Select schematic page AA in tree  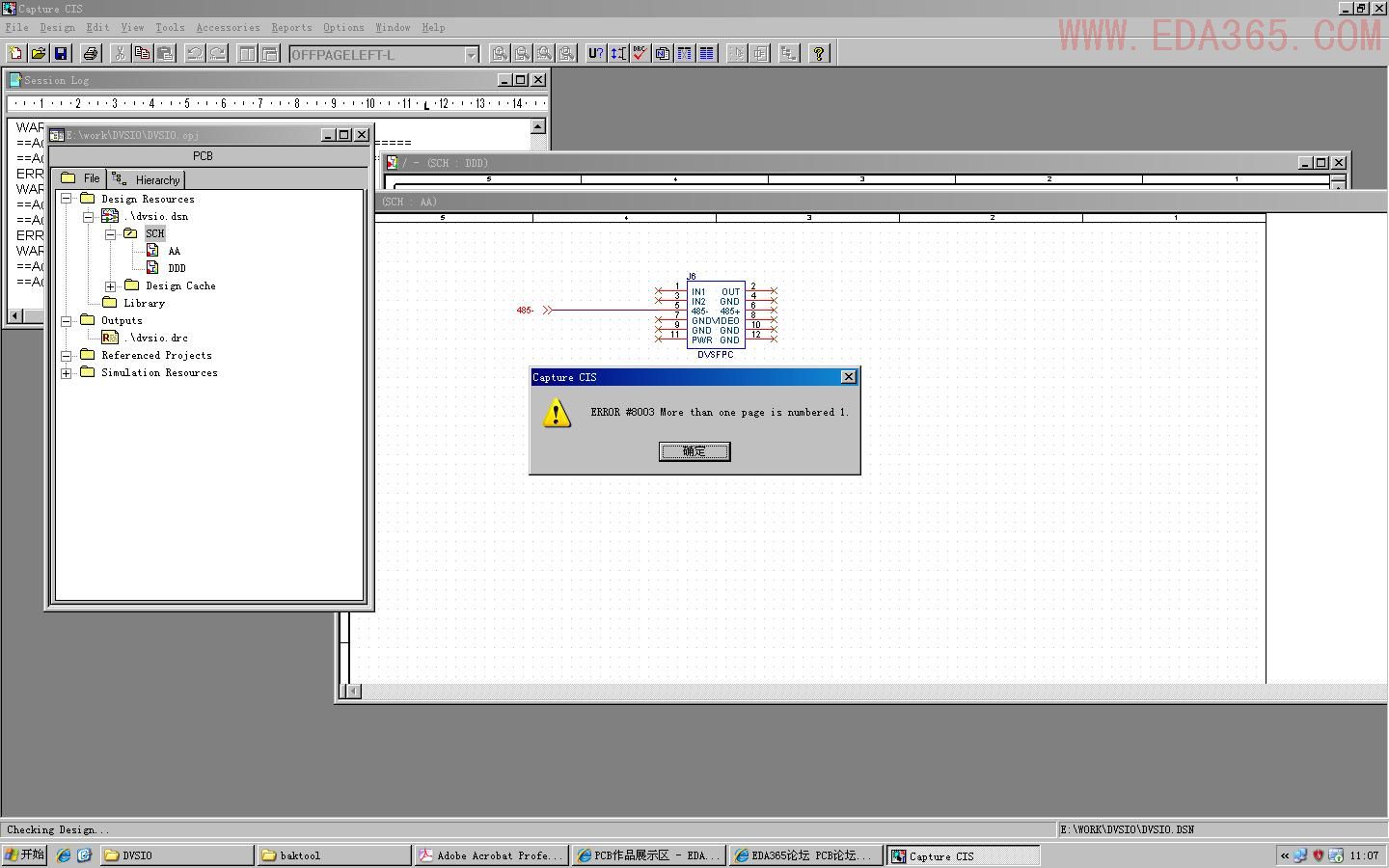[174, 251]
